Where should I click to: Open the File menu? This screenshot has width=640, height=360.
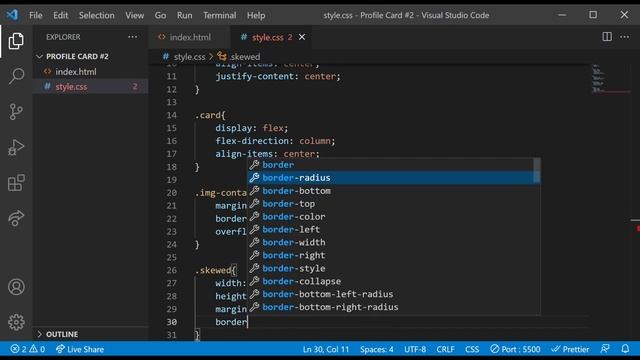coord(36,15)
